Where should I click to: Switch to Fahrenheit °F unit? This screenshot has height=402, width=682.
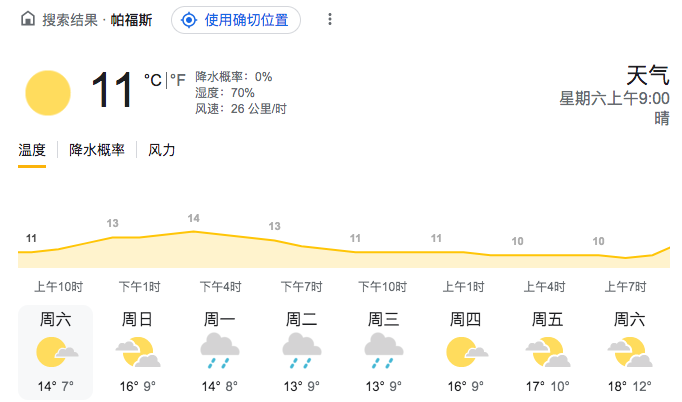coord(177,80)
